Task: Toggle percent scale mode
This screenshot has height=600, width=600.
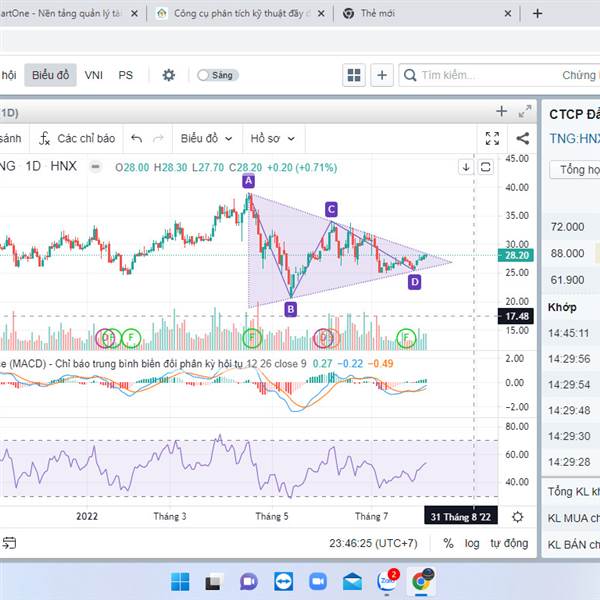Action: 448,543
